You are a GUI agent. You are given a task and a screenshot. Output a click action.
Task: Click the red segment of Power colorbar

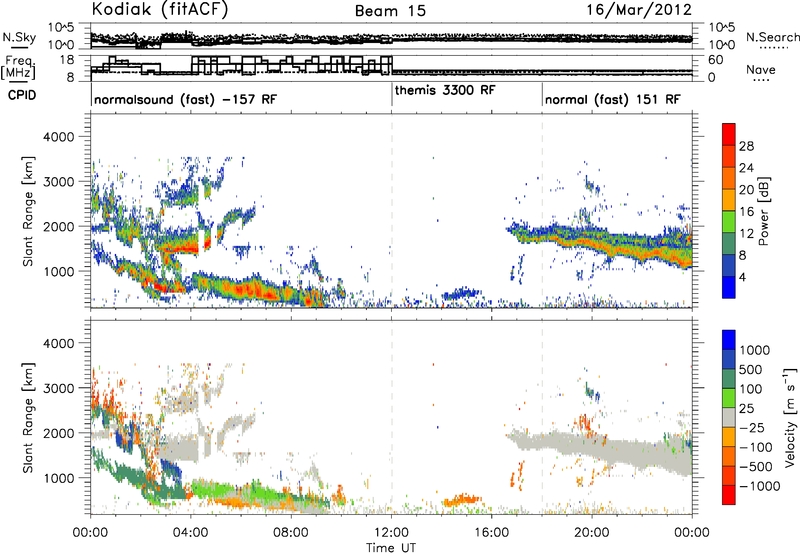[x=729, y=134]
